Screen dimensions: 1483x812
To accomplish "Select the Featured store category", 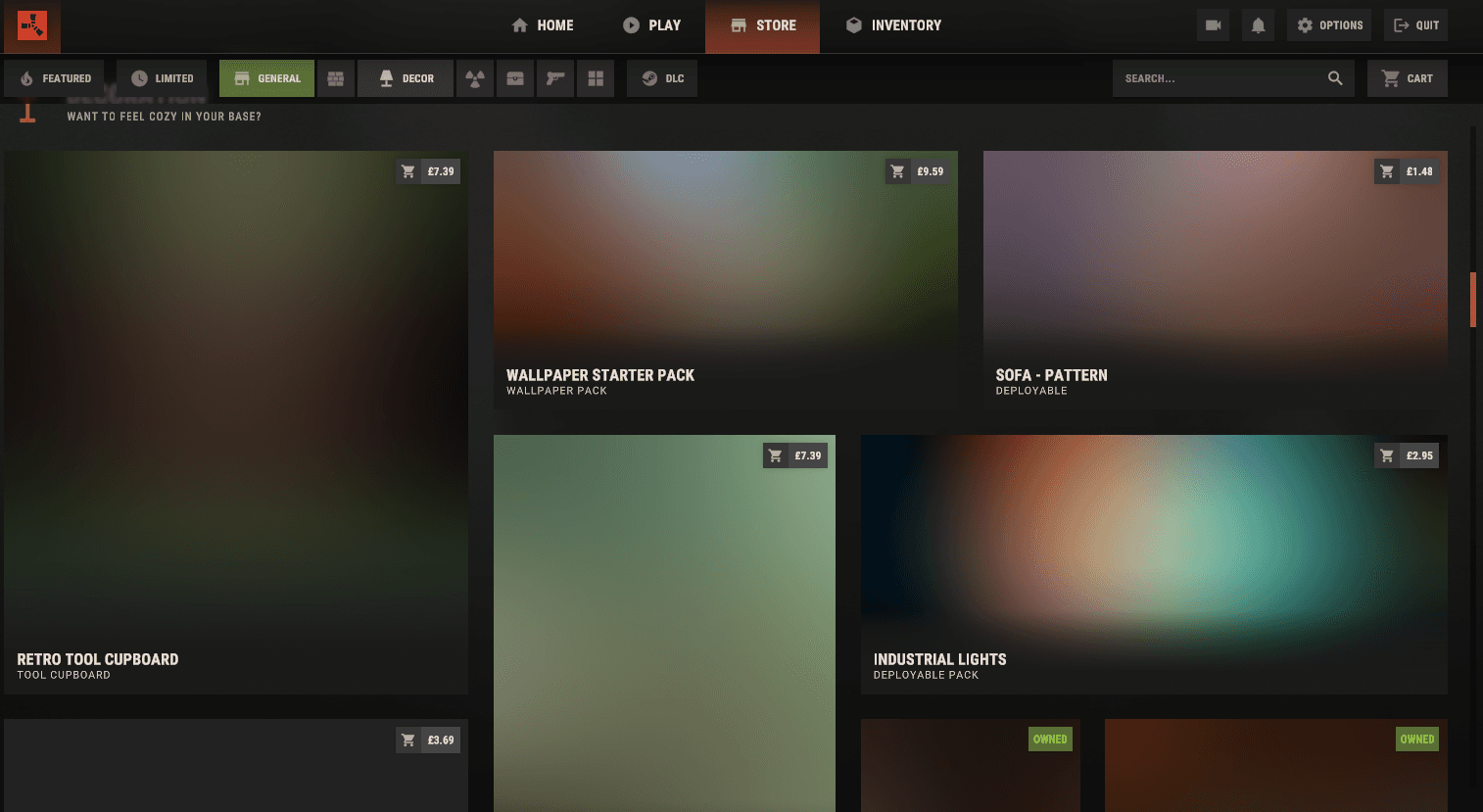I will point(55,78).
